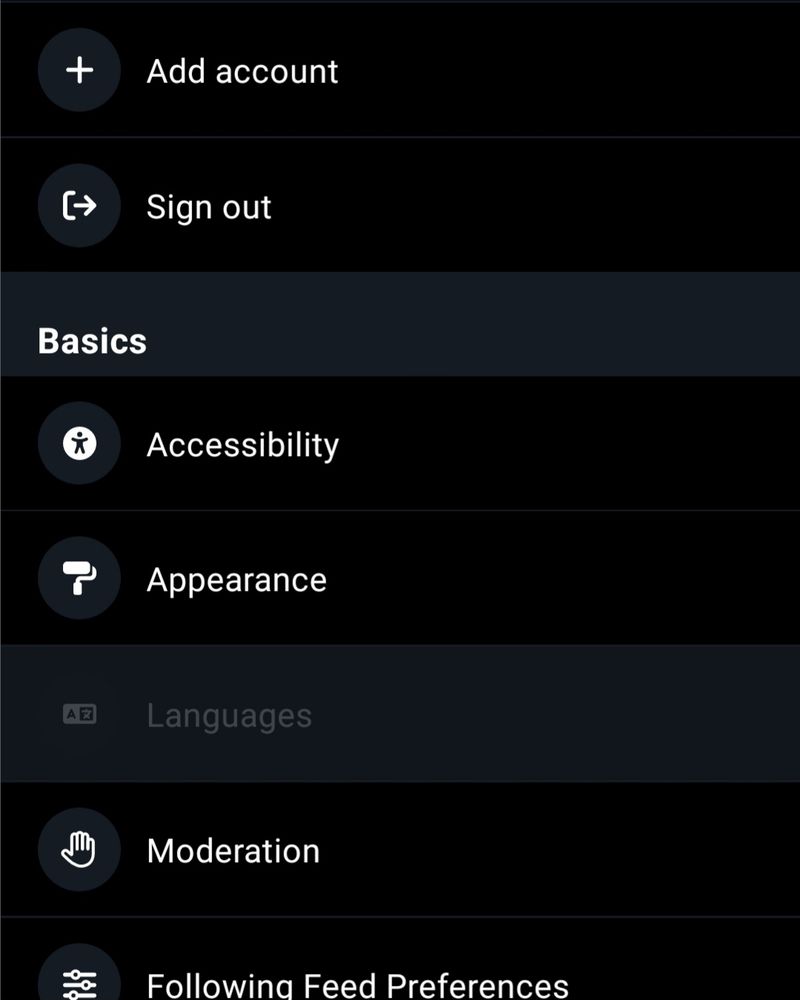The width and height of the screenshot is (800, 1000).
Task: Click the sign out arrow icon
Action: tap(79, 205)
